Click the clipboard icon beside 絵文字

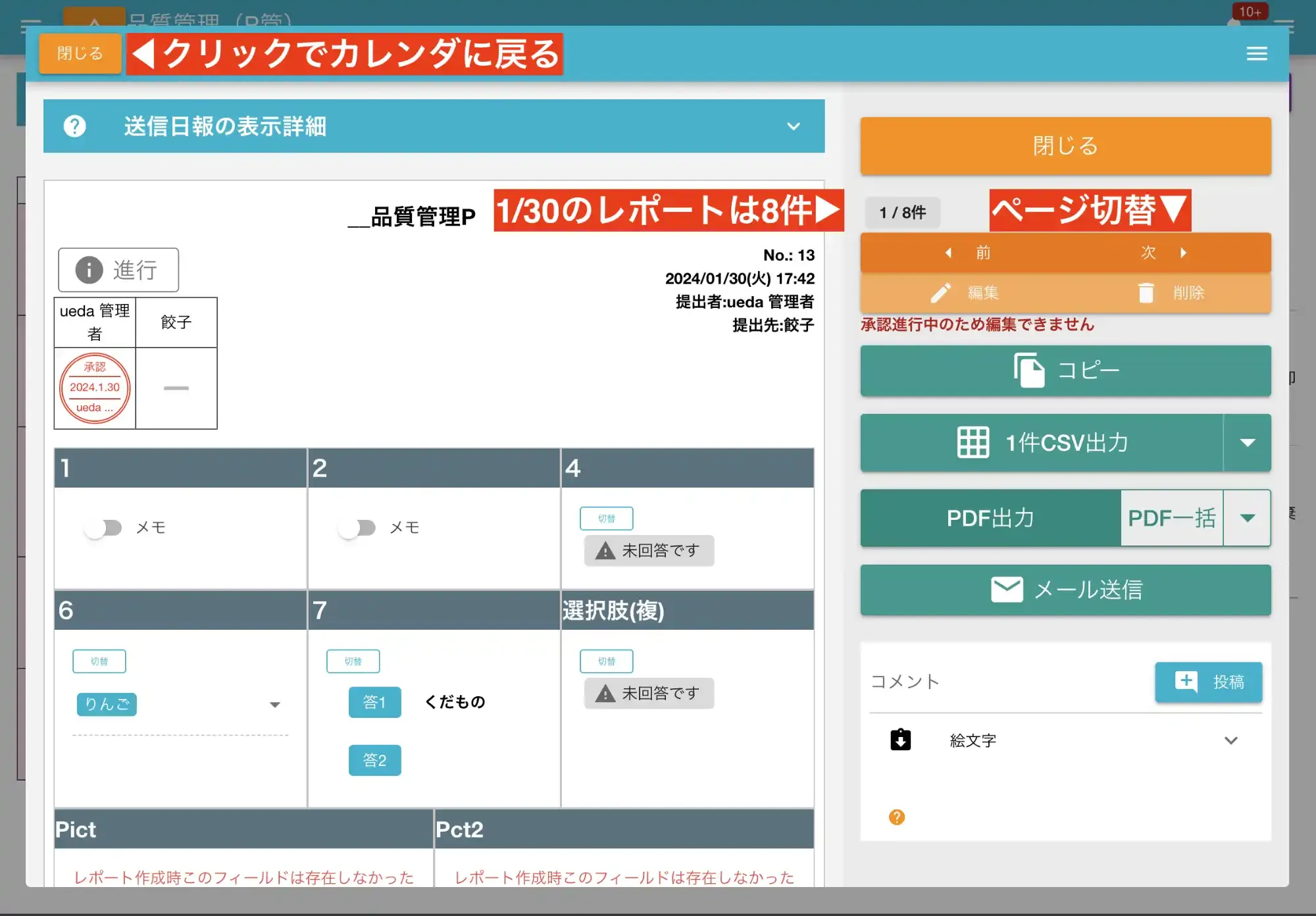(x=901, y=740)
